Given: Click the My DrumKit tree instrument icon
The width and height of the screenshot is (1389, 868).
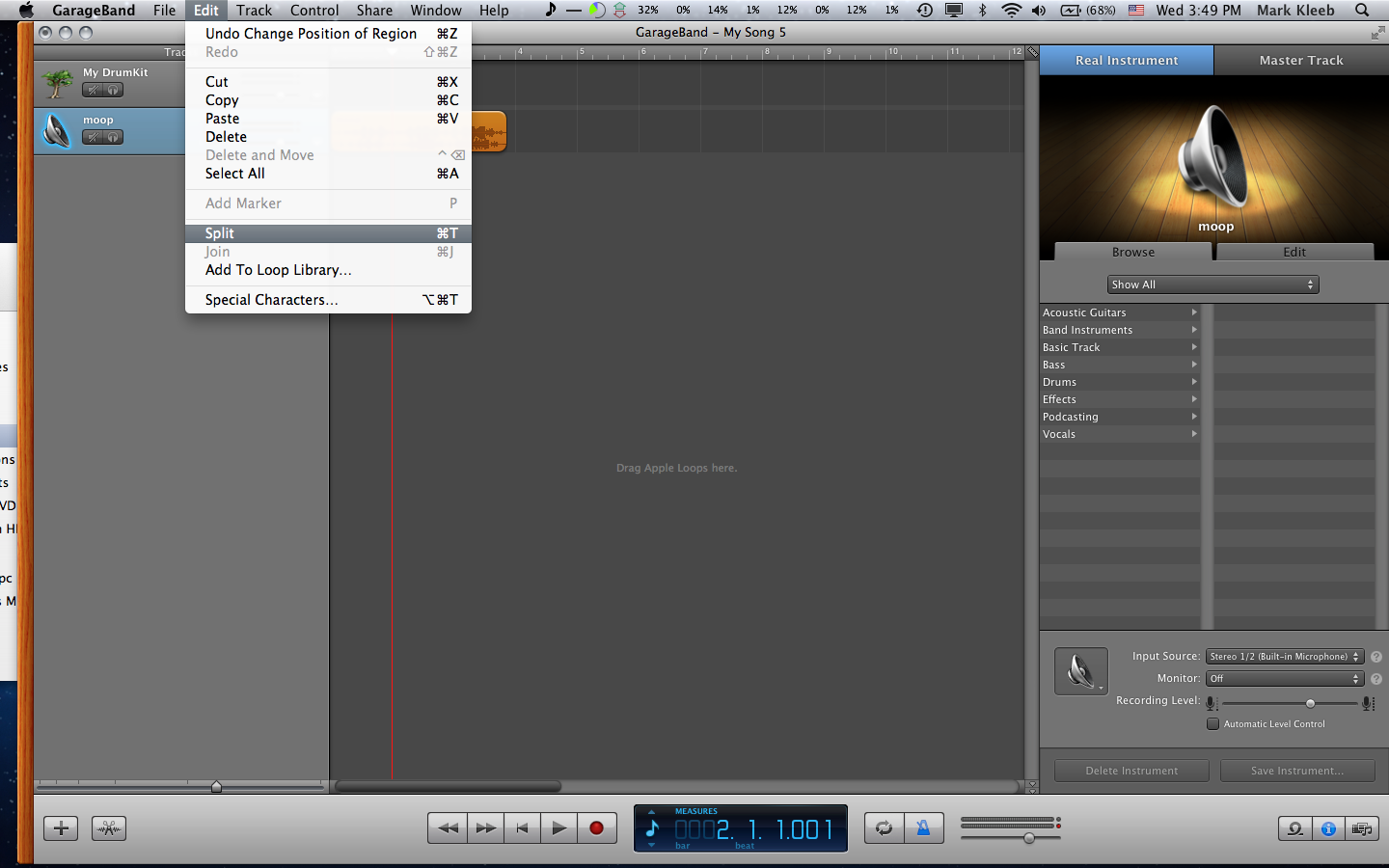Looking at the screenshot, I should tap(58, 84).
